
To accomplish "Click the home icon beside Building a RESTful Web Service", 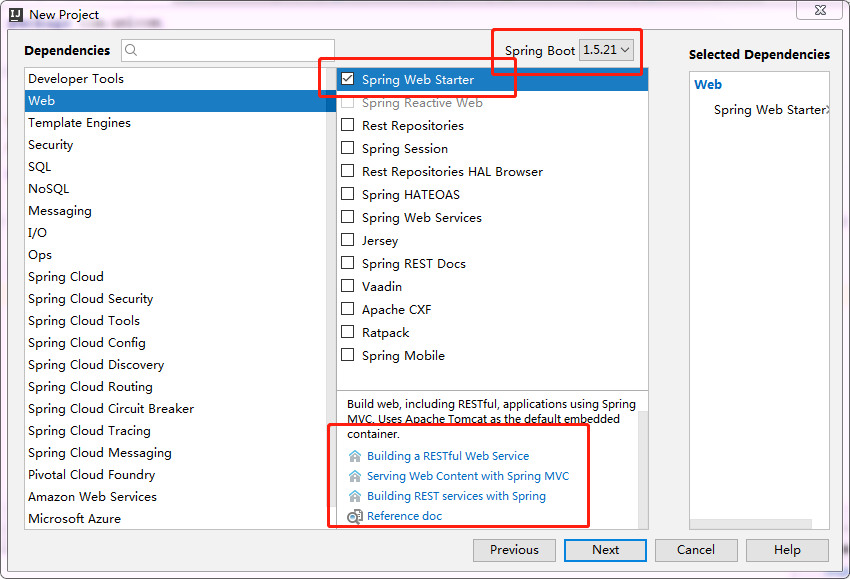I will coord(355,456).
